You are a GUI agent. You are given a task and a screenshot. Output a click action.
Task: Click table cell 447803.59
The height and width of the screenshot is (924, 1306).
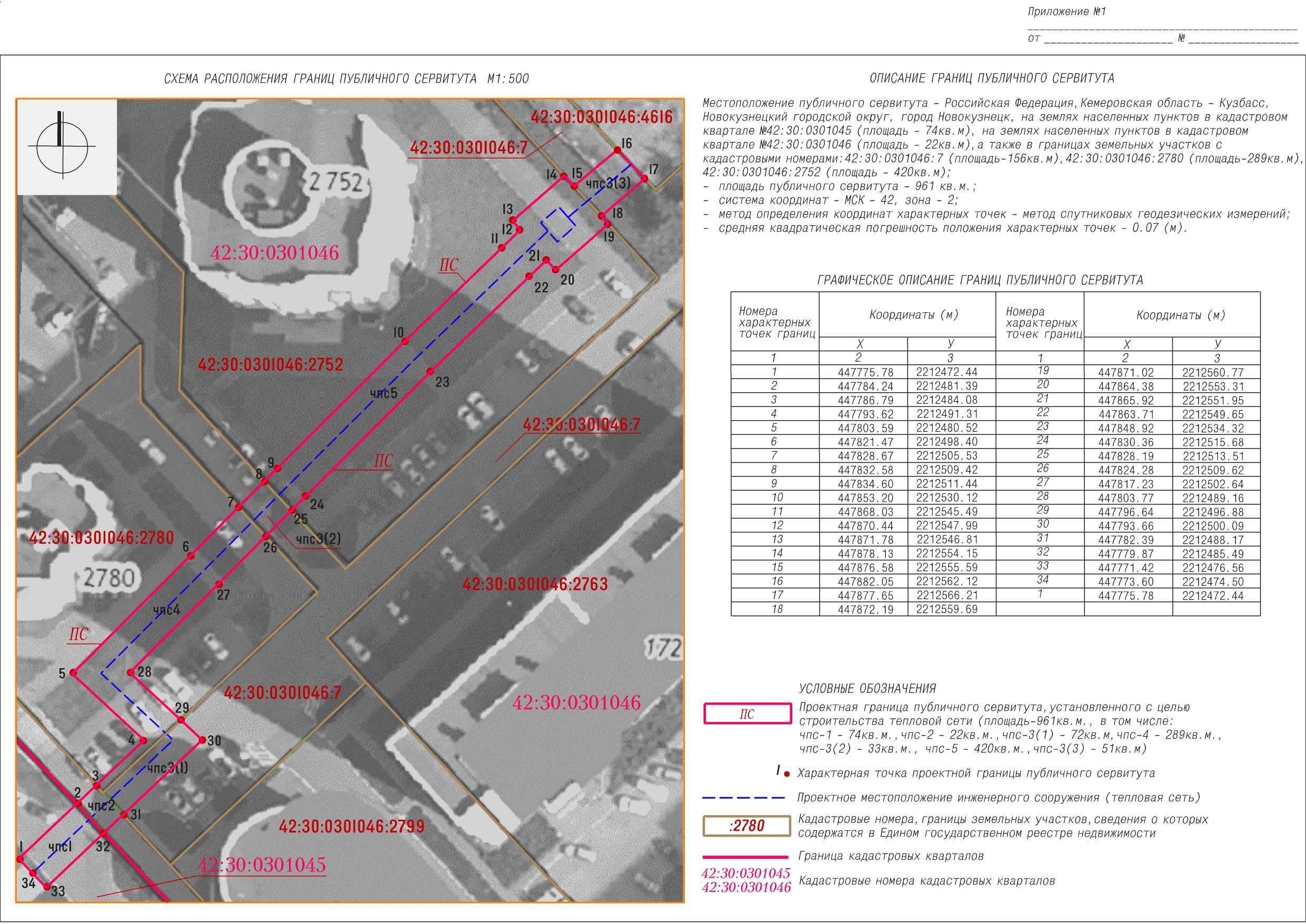point(865,428)
